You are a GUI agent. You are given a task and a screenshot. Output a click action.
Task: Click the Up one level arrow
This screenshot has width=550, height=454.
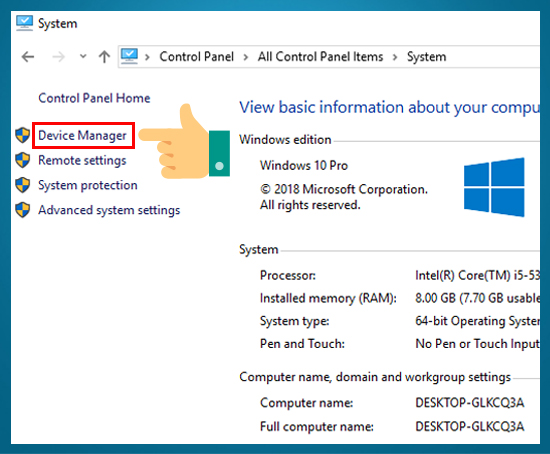(x=104, y=56)
